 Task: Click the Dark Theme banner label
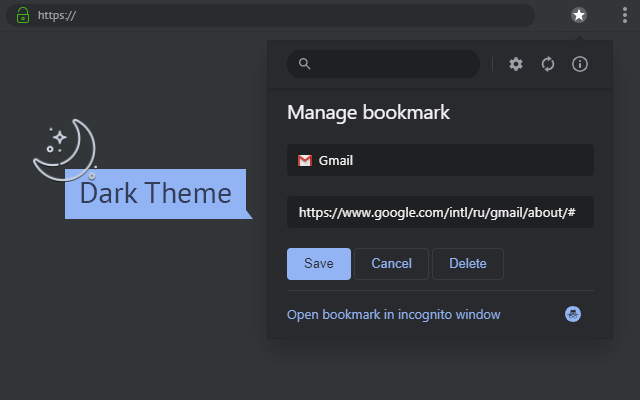click(155, 193)
